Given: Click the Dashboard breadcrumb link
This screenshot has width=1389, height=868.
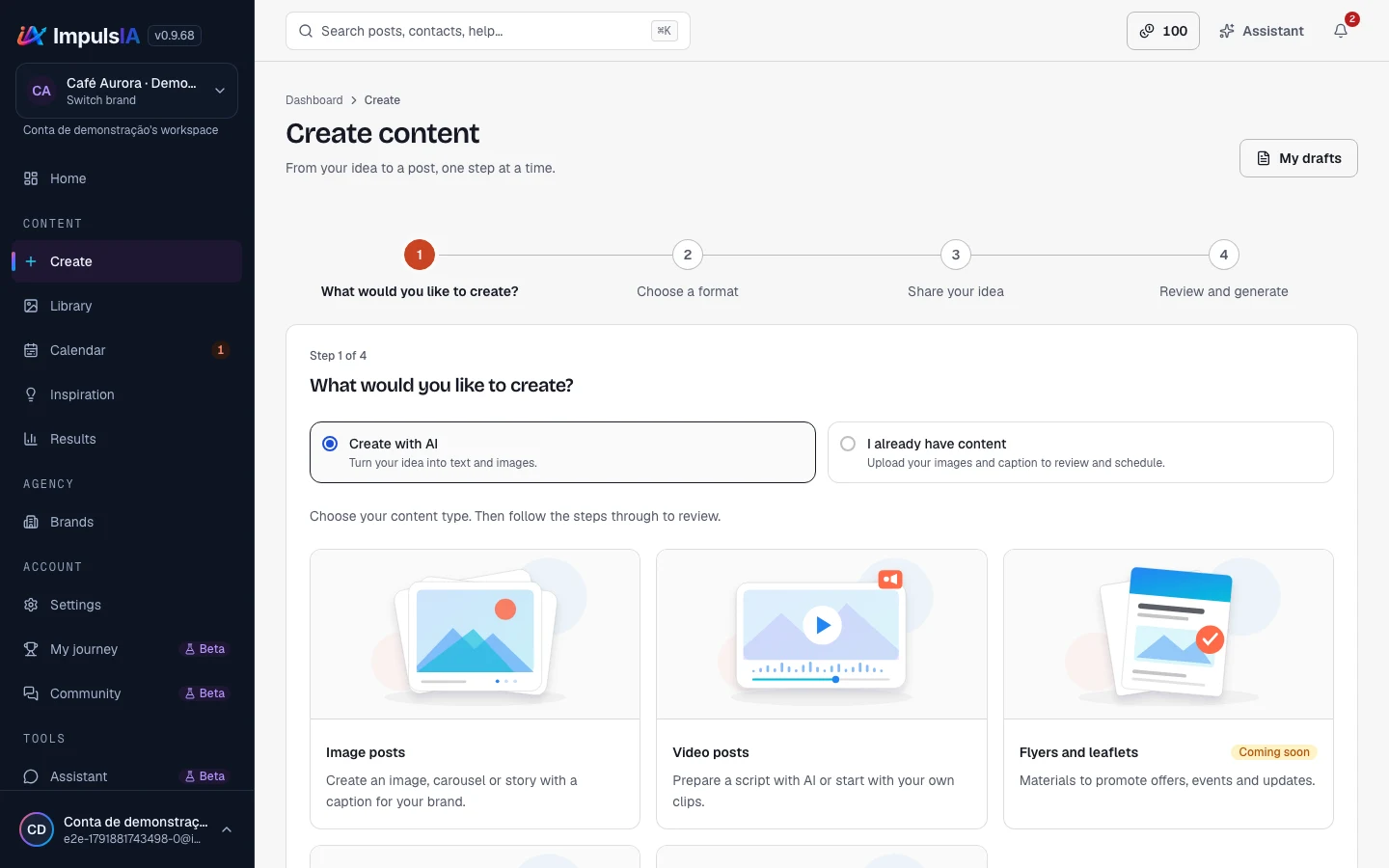Looking at the screenshot, I should click(x=314, y=100).
